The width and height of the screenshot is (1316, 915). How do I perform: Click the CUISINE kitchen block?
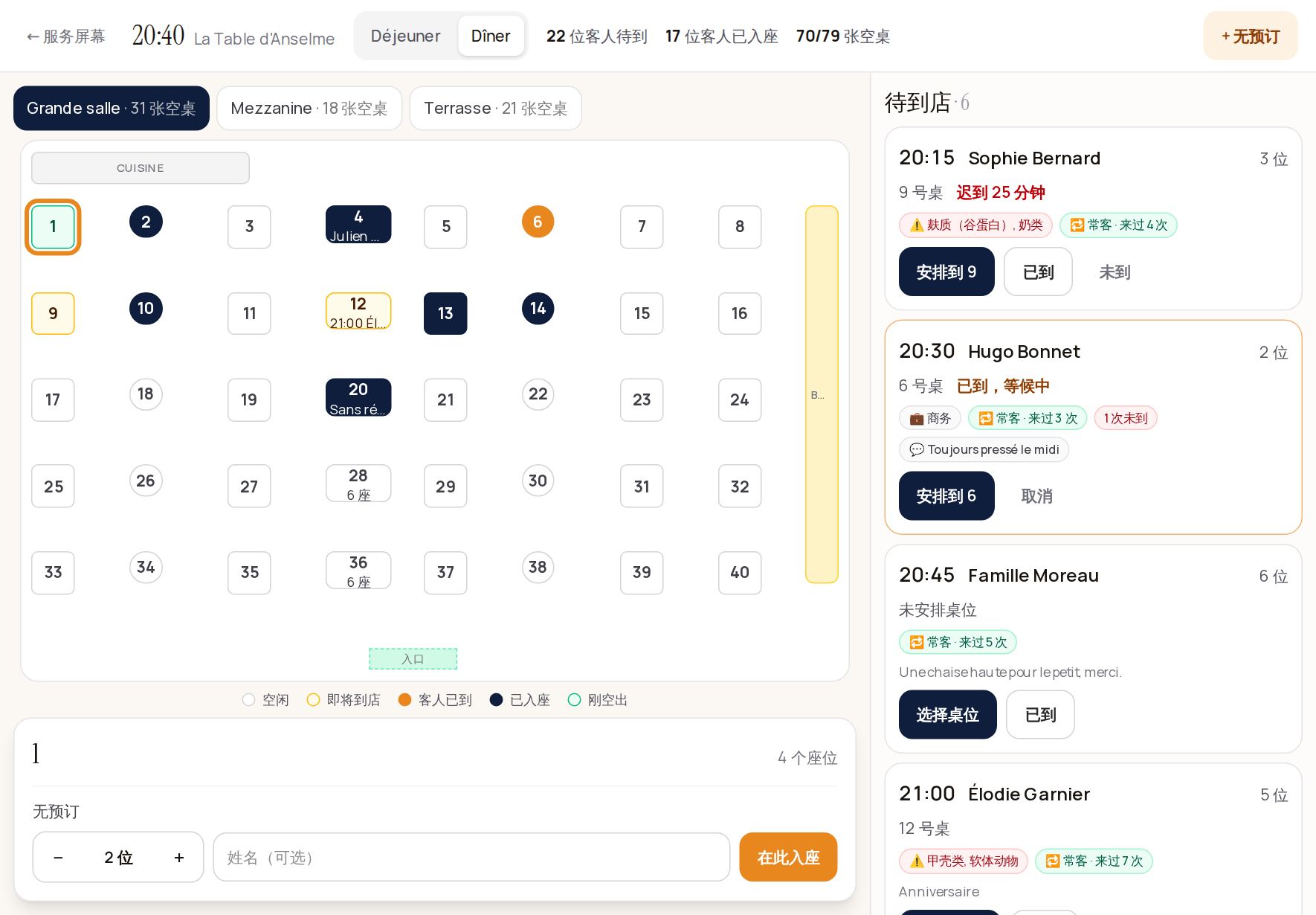point(141,168)
